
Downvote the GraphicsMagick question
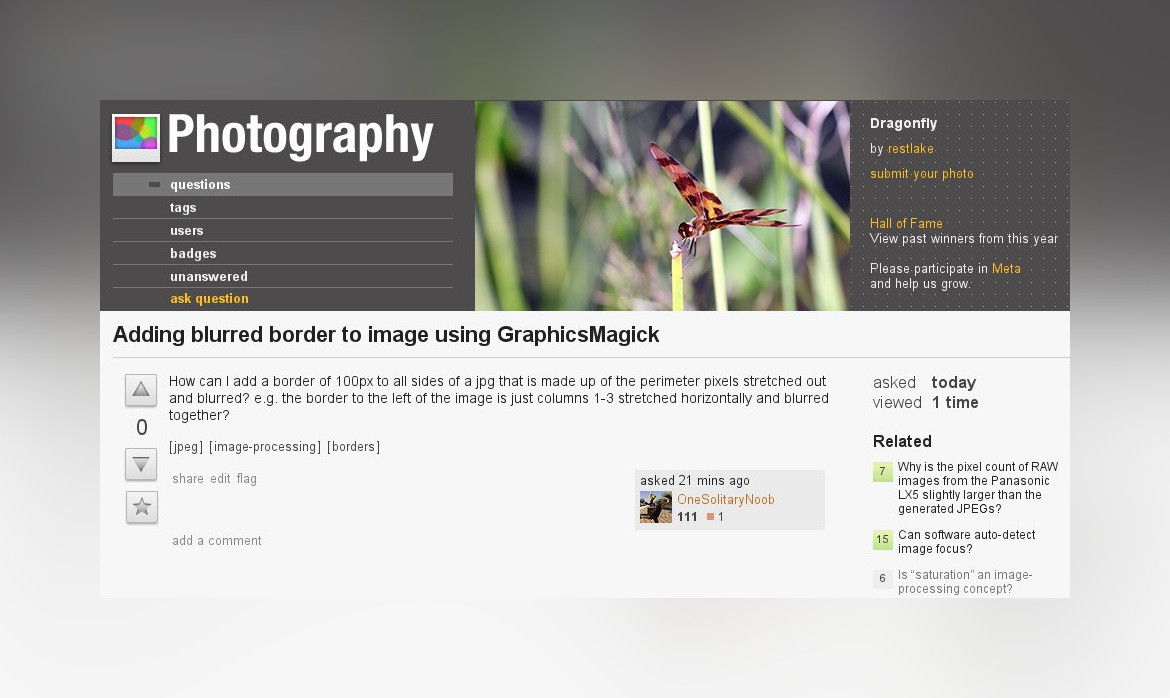pyautogui.click(x=141, y=464)
